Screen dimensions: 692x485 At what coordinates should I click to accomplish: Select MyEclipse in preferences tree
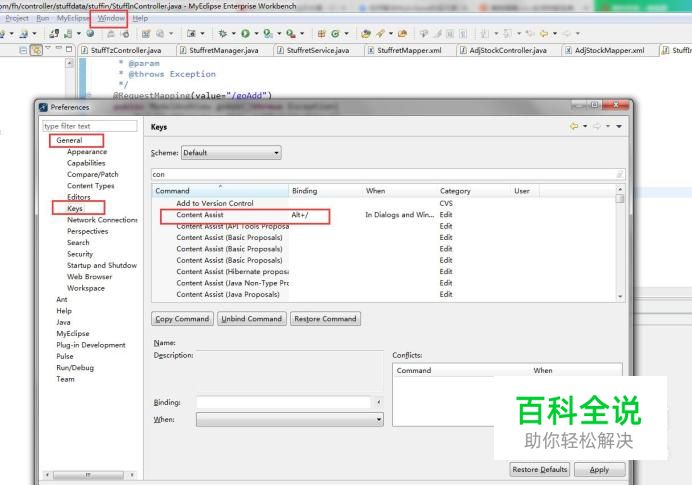73,334
